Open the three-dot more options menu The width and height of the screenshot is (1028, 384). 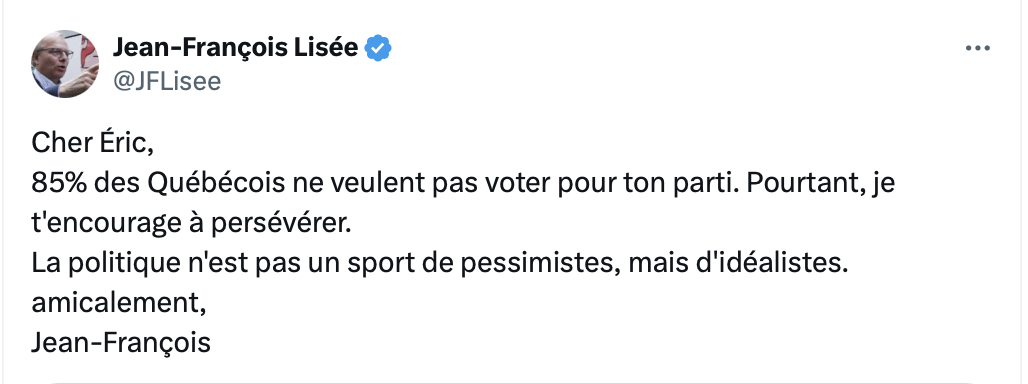tap(978, 48)
